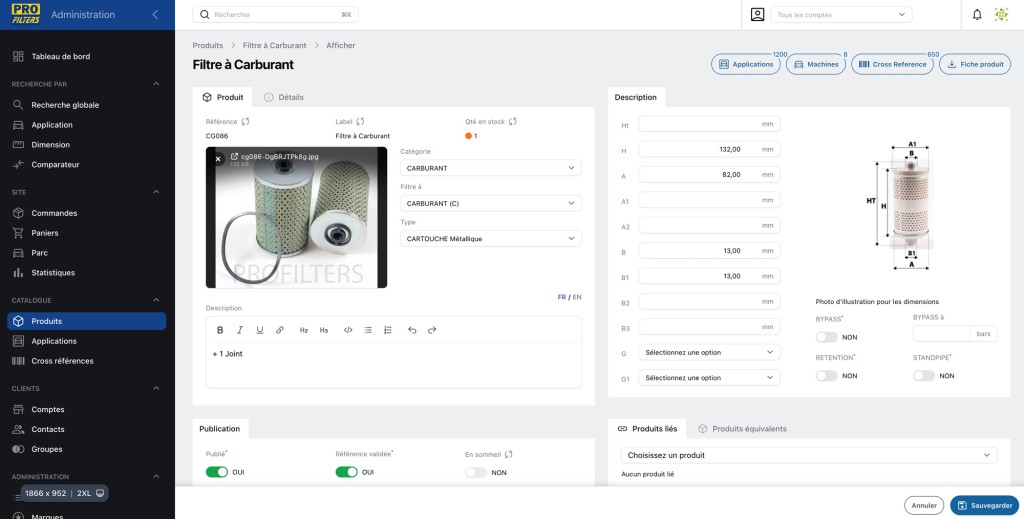Open the Catégorie dropdown

coord(490,168)
